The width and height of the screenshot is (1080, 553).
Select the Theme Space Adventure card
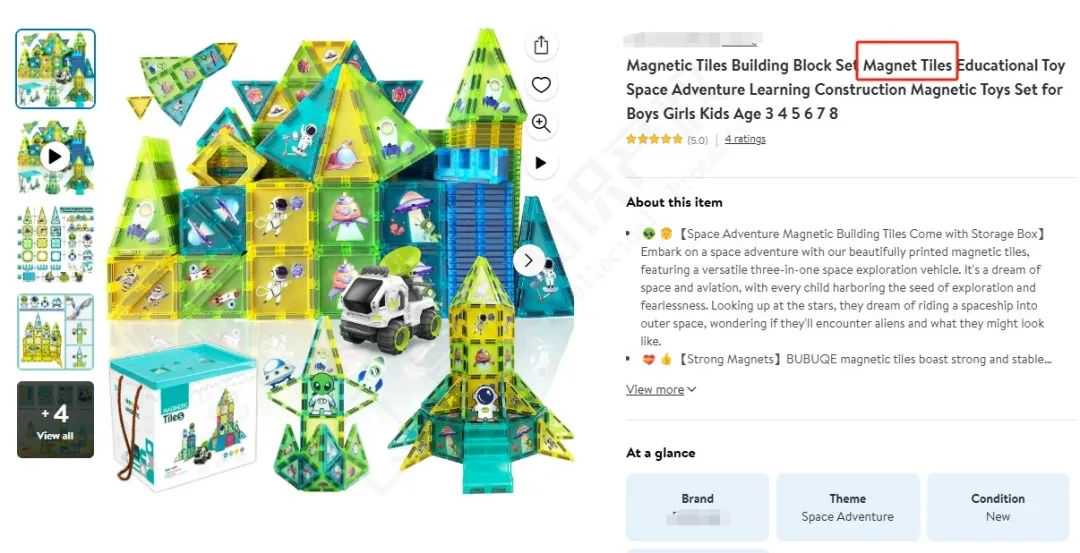pyautogui.click(x=847, y=507)
